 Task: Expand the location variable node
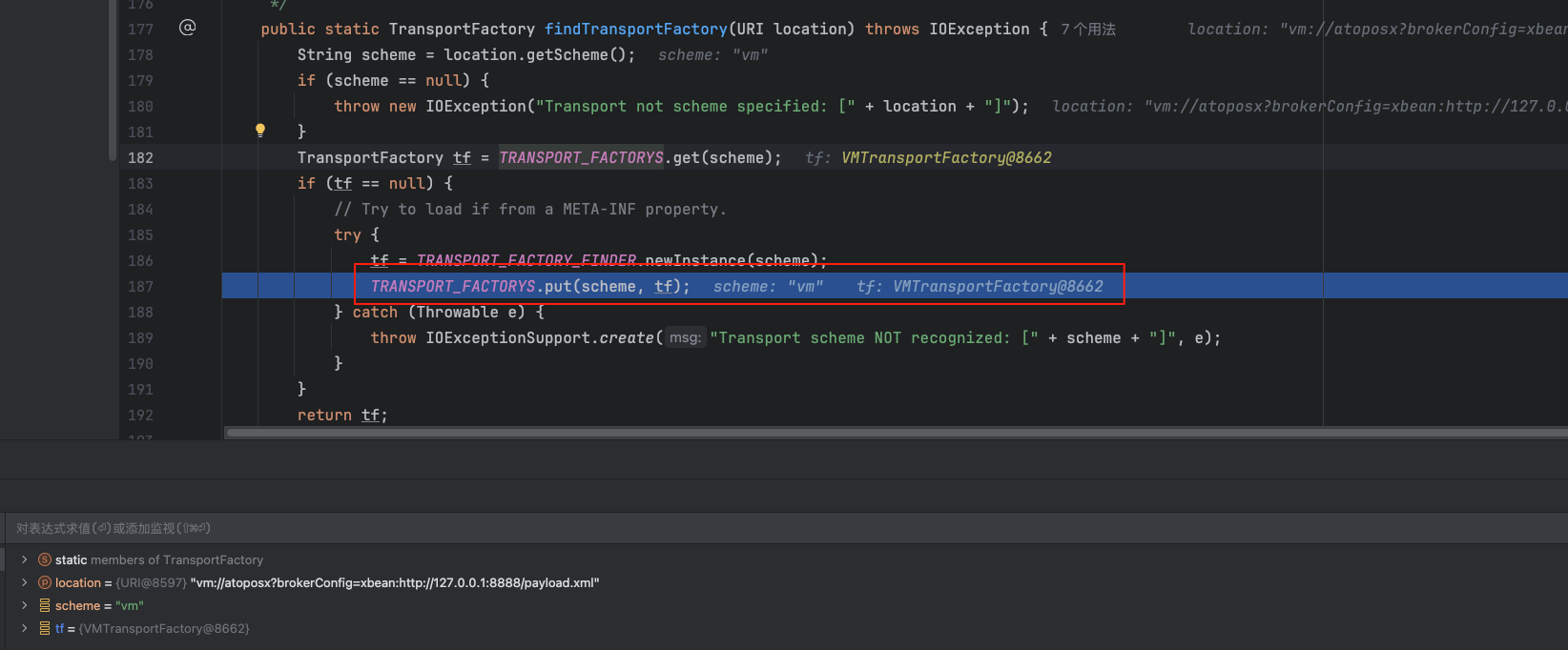[24, 582]
